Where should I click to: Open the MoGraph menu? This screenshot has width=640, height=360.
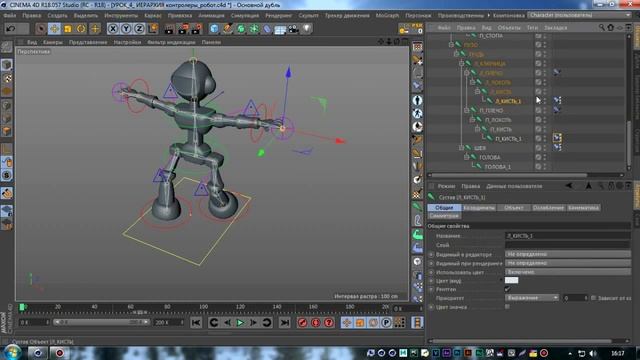click(x=387, y=16)
